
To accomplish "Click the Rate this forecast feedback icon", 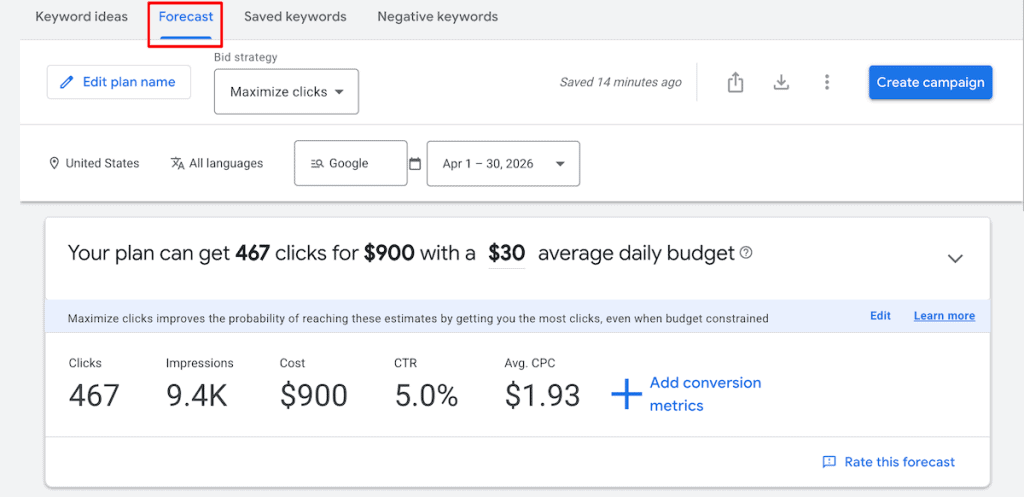I will [x=829, y=462].
